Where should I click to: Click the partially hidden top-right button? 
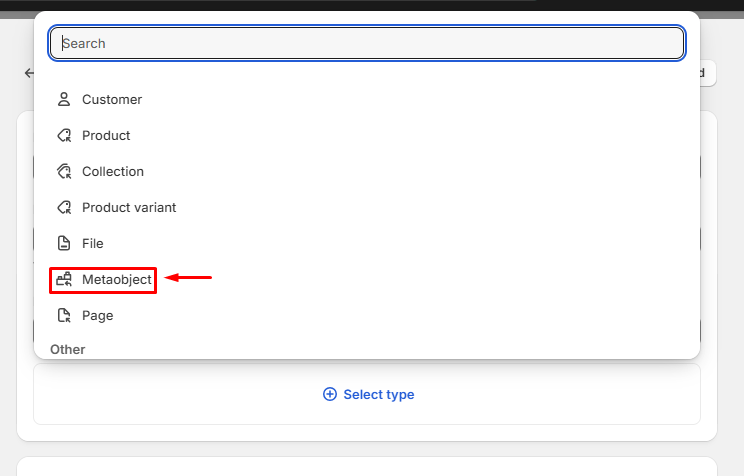[707, 73]
